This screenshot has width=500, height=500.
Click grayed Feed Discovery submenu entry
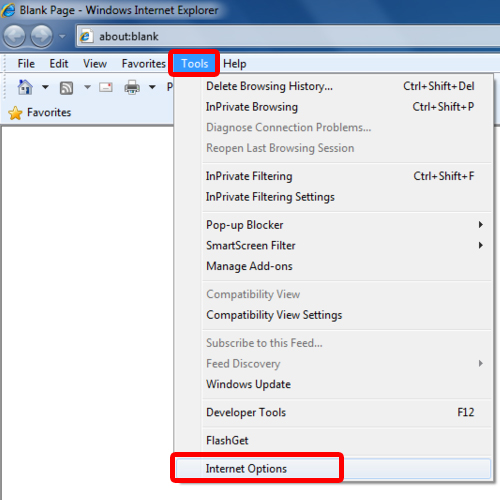point(333,363)
